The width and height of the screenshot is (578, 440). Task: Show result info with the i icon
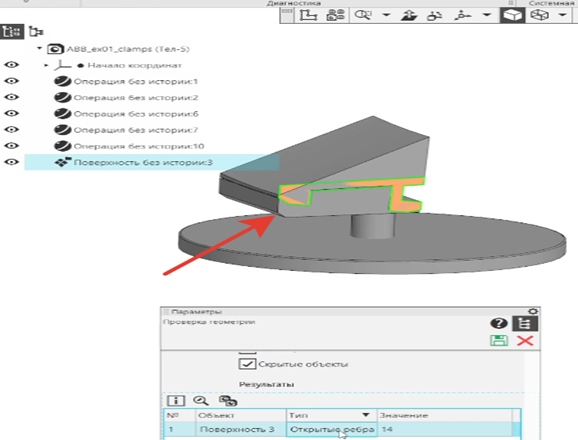[176, 401]
